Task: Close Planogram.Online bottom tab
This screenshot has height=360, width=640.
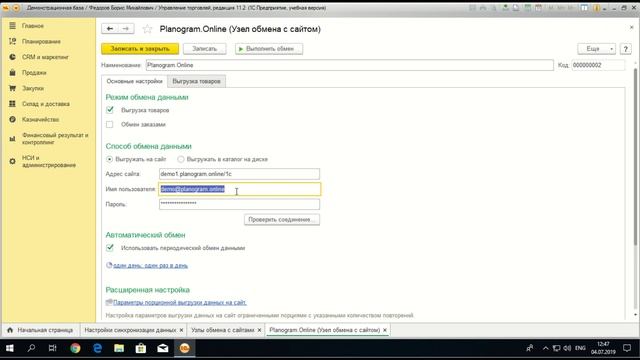Action: 384,330
